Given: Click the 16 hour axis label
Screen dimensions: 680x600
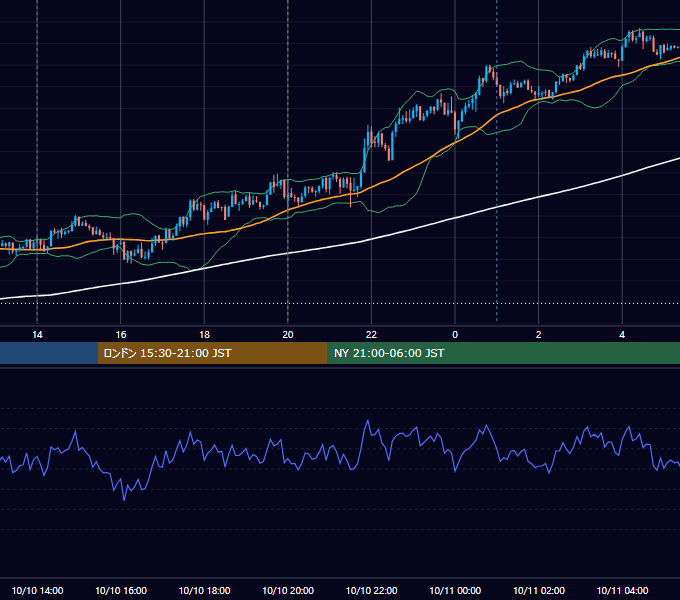Looking at the screenshot, I should [121, 335].
